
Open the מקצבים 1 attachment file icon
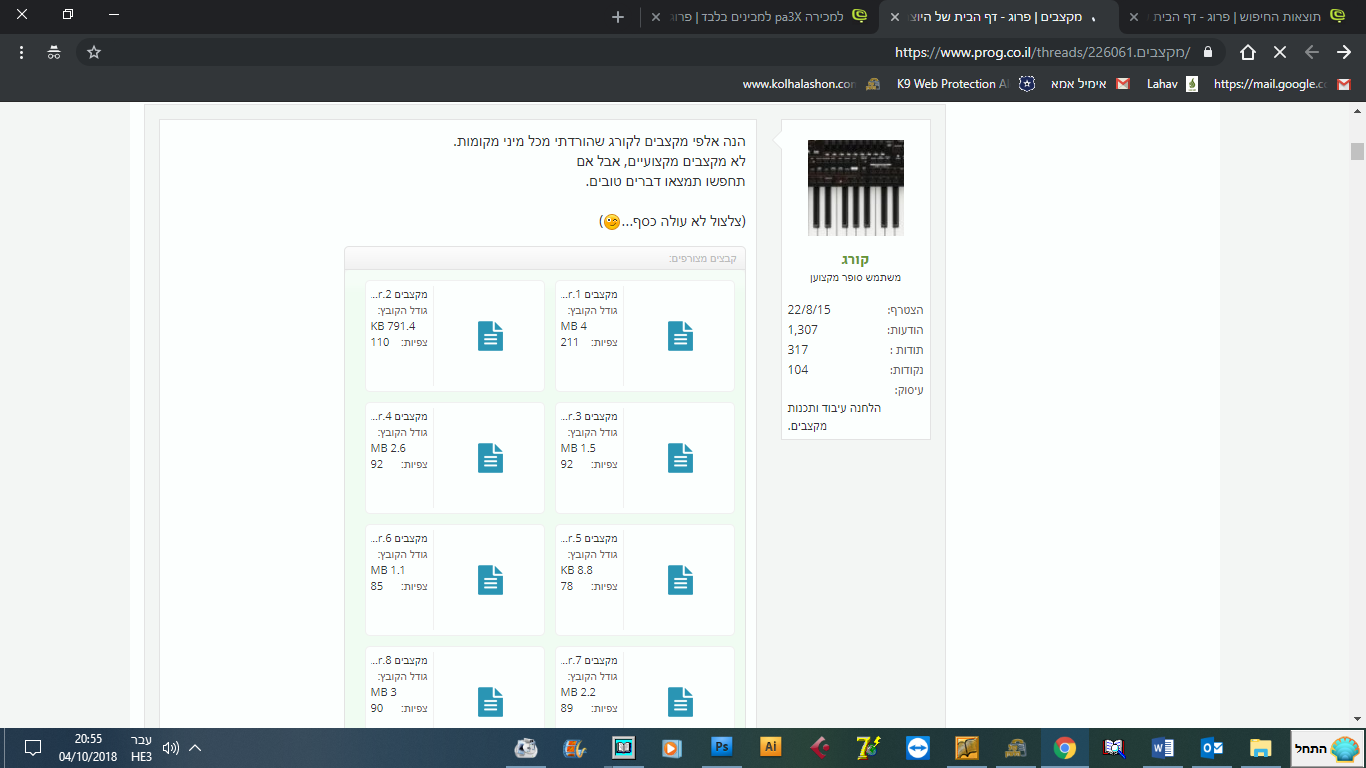point(680,336)
